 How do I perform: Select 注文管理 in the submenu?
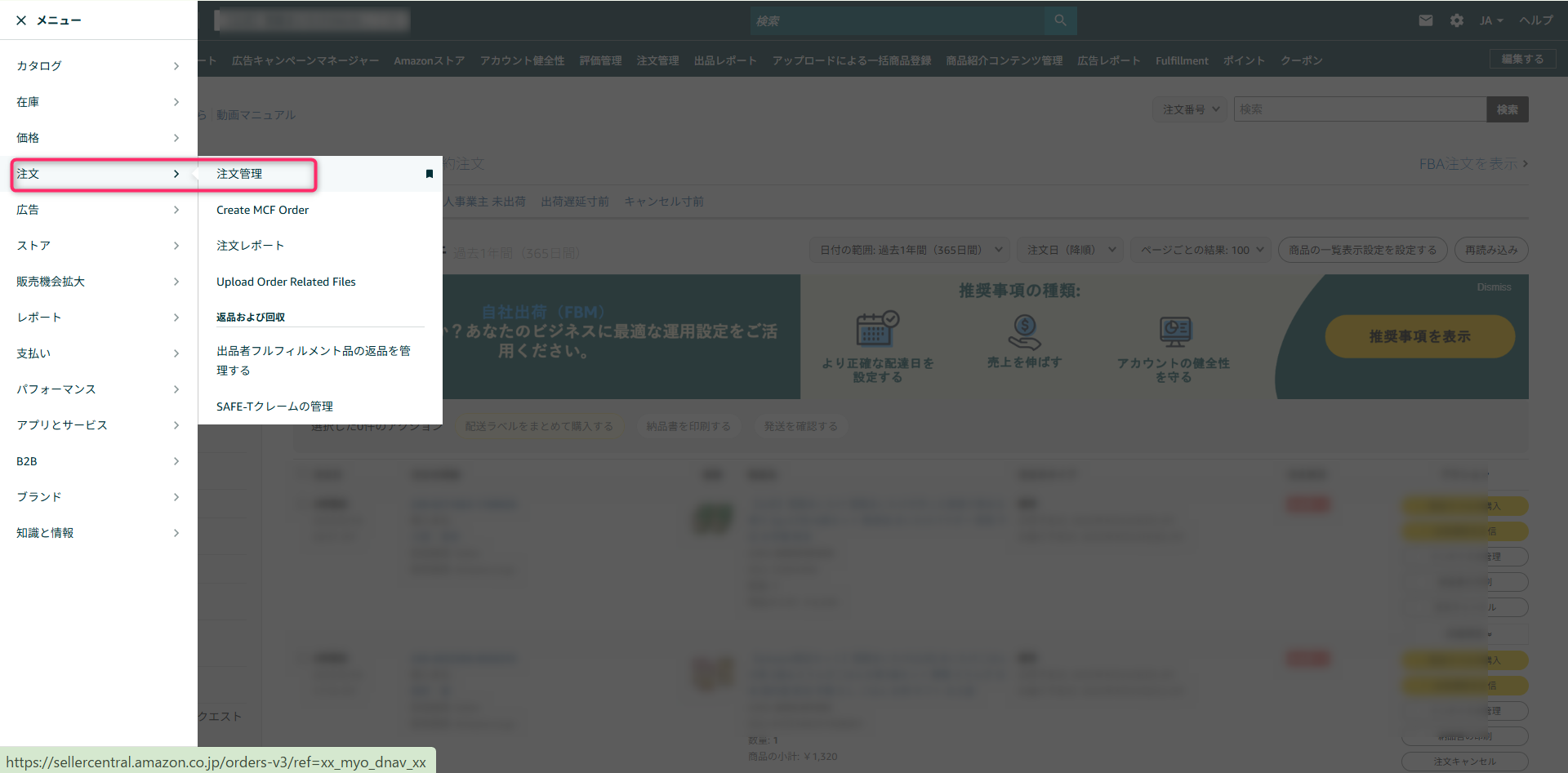pos(239,174)
